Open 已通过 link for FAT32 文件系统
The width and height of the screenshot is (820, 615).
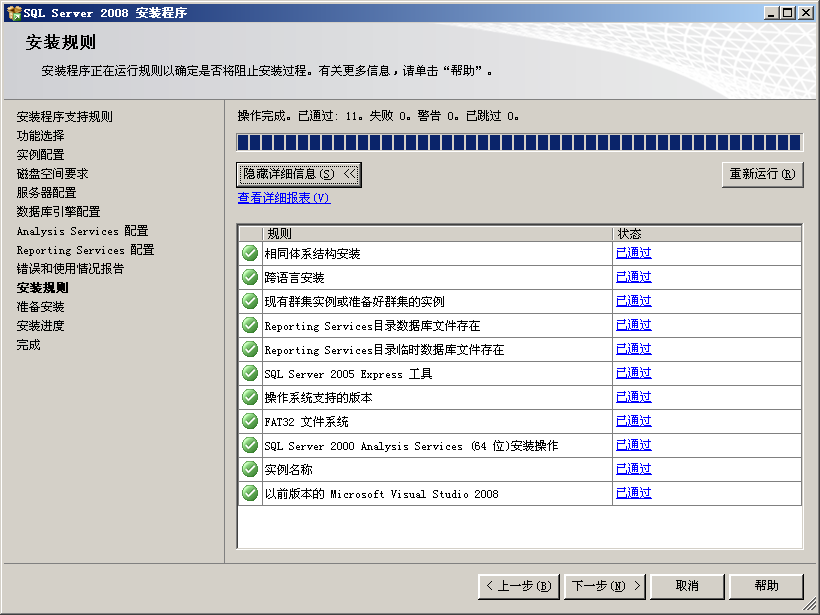(634, 422)
